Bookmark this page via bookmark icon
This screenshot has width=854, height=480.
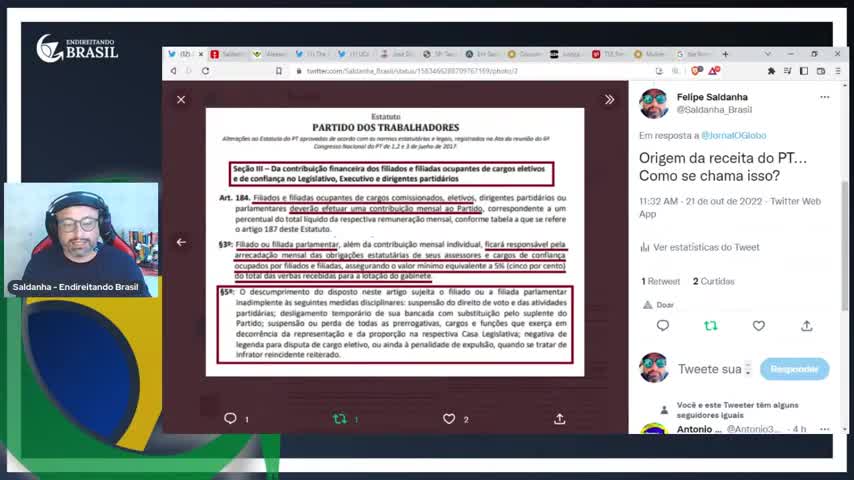[278, 71]
